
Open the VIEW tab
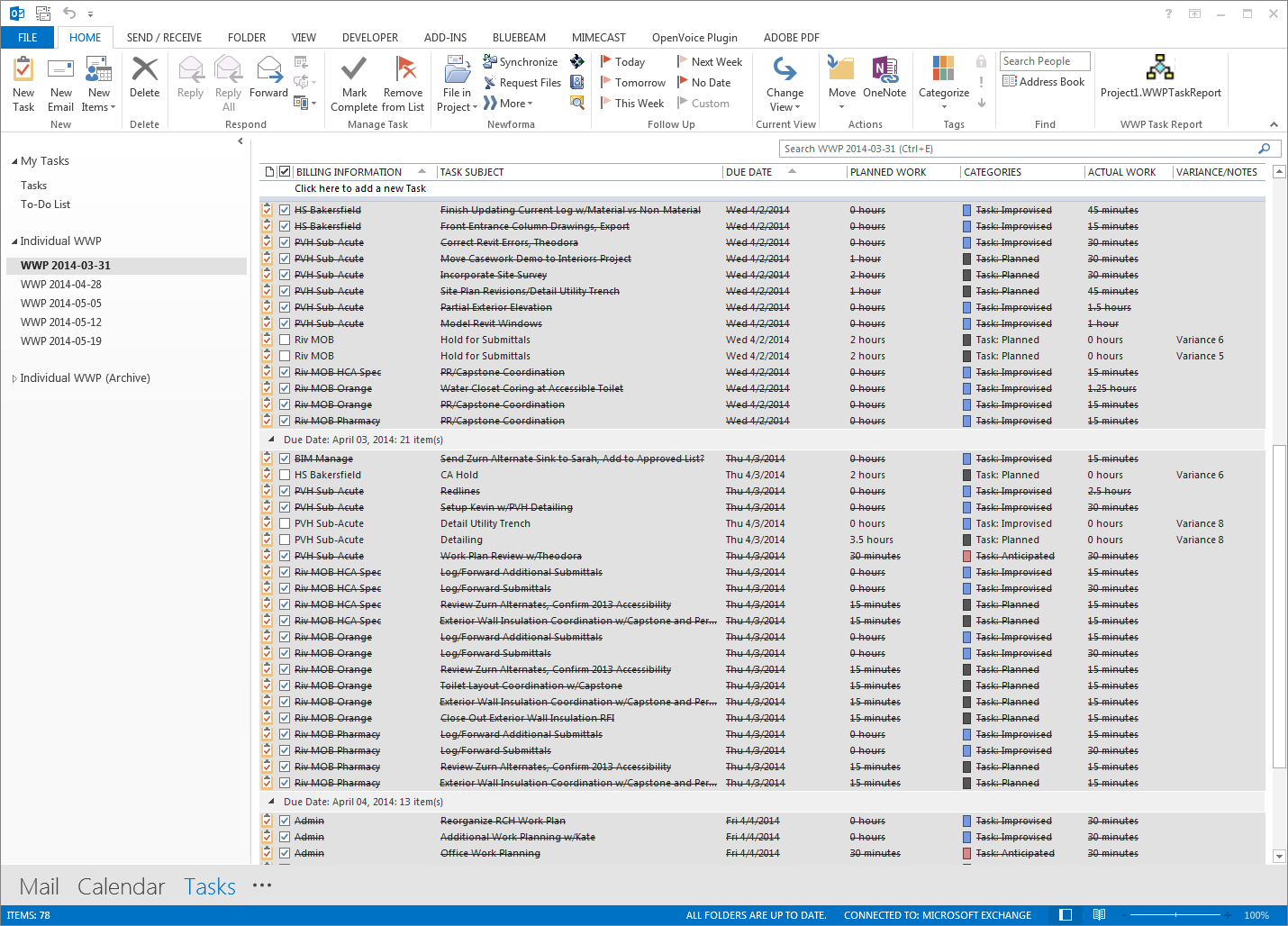[x=304, y=37]
